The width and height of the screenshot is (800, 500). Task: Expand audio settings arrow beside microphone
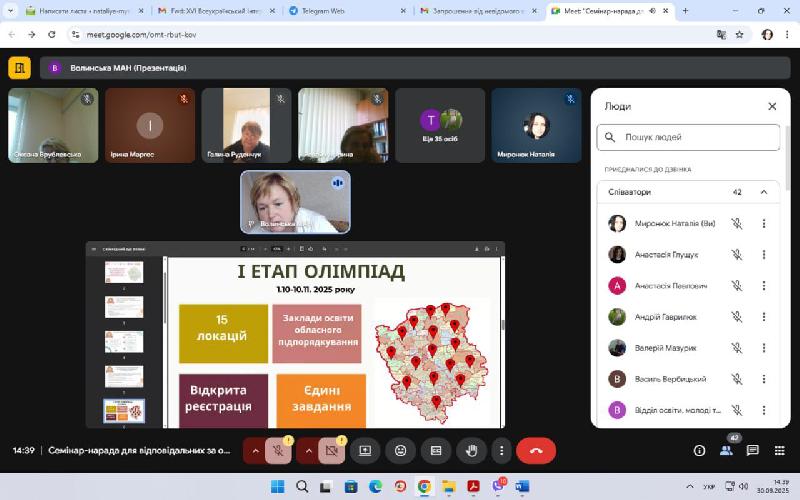[x=255, y=451]
